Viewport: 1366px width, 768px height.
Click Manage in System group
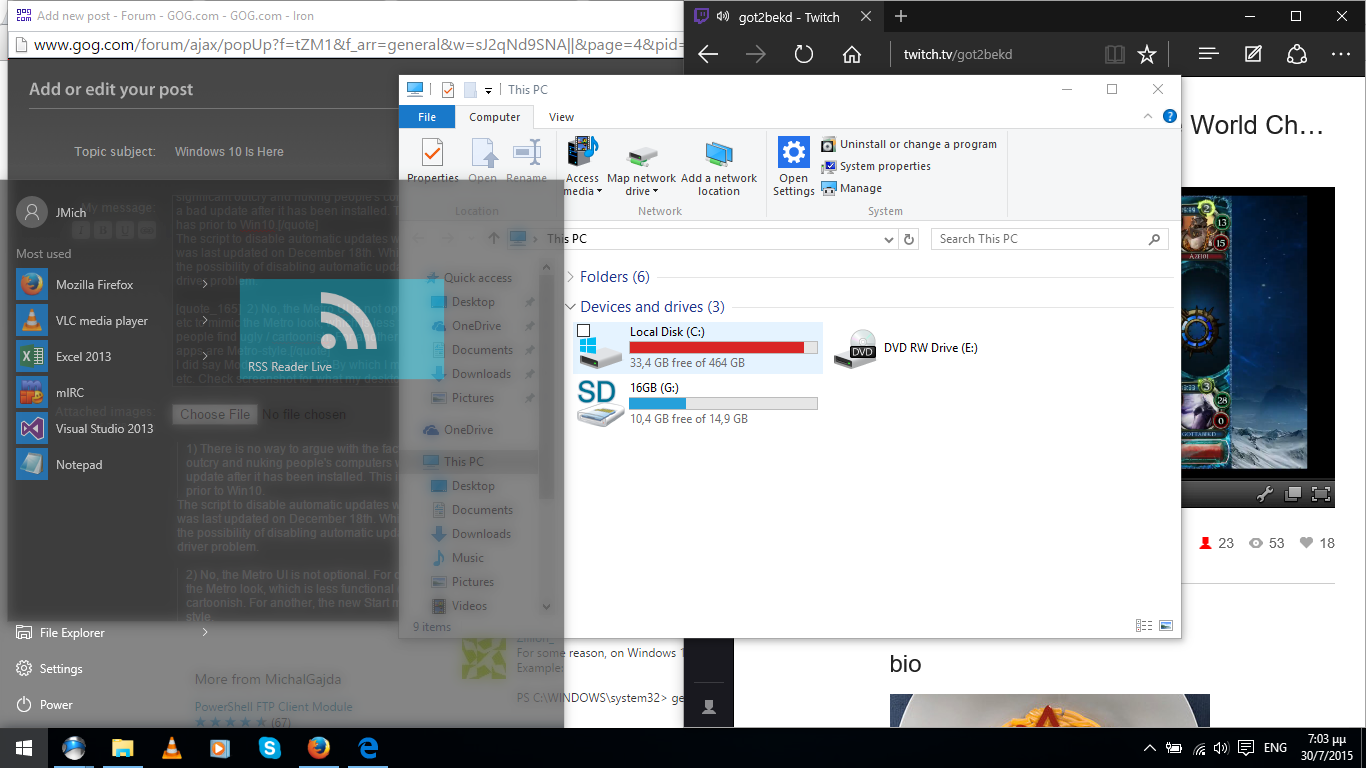coord(851,188)
